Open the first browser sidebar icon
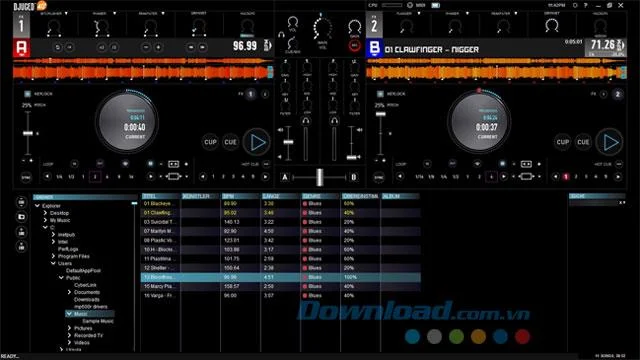Screen dimensions: 640x360 (x=22, y=202)
